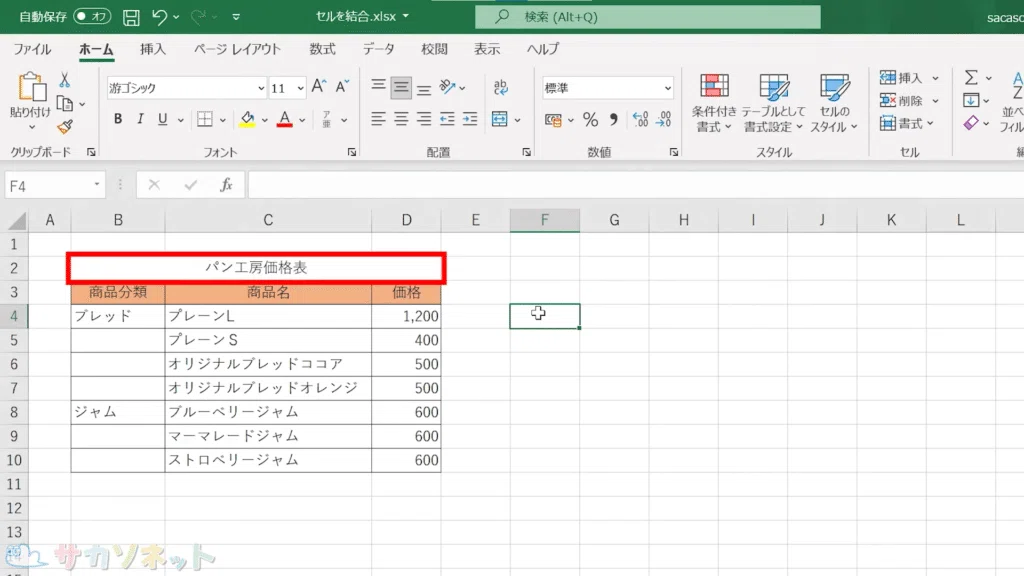Click the Paste clipboard icon
The image size is (1024, 576).
(x=31, y=88)
